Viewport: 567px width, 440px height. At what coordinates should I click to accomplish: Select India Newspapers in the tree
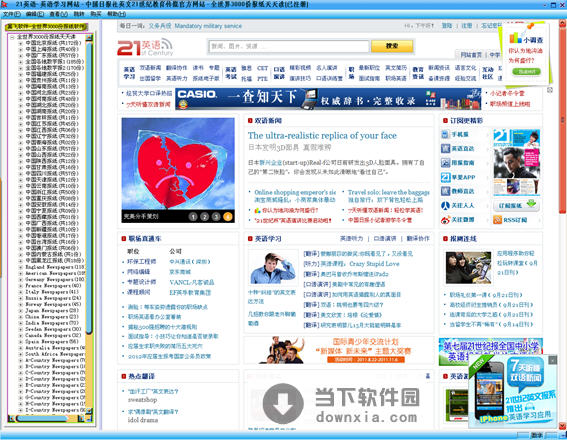52,323
